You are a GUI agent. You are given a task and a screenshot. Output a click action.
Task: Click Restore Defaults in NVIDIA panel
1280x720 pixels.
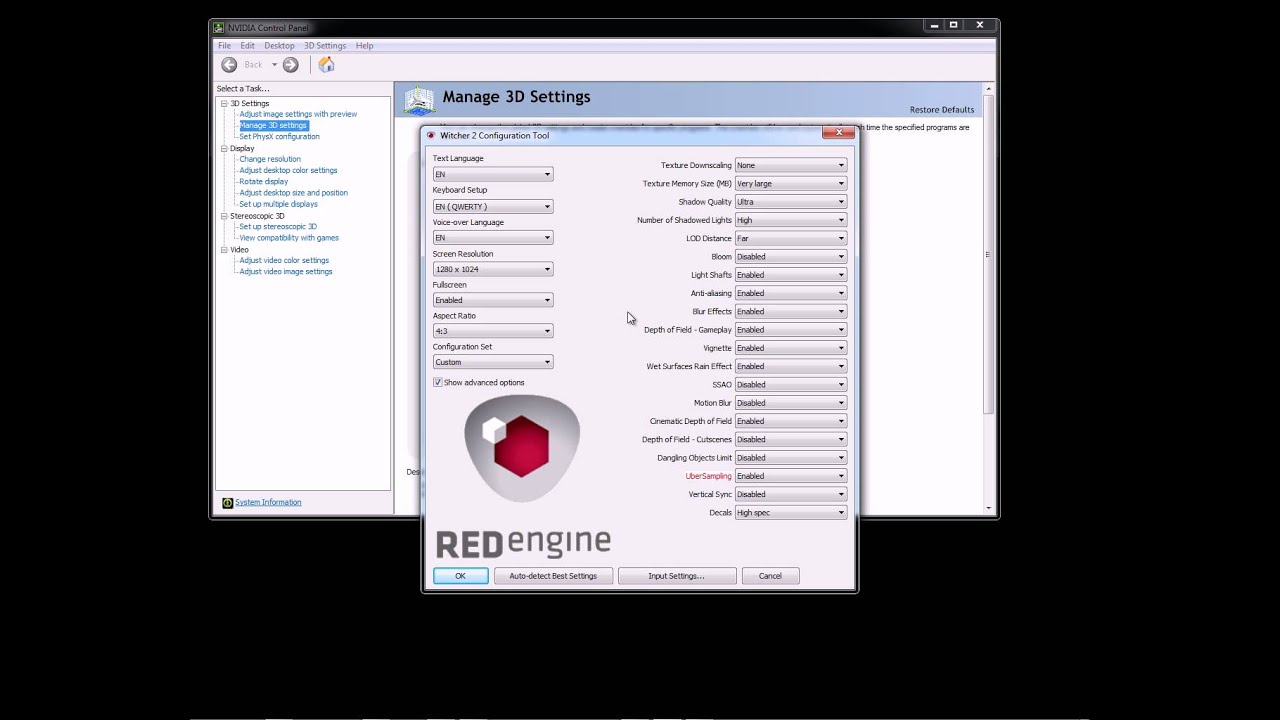point(942,110)
